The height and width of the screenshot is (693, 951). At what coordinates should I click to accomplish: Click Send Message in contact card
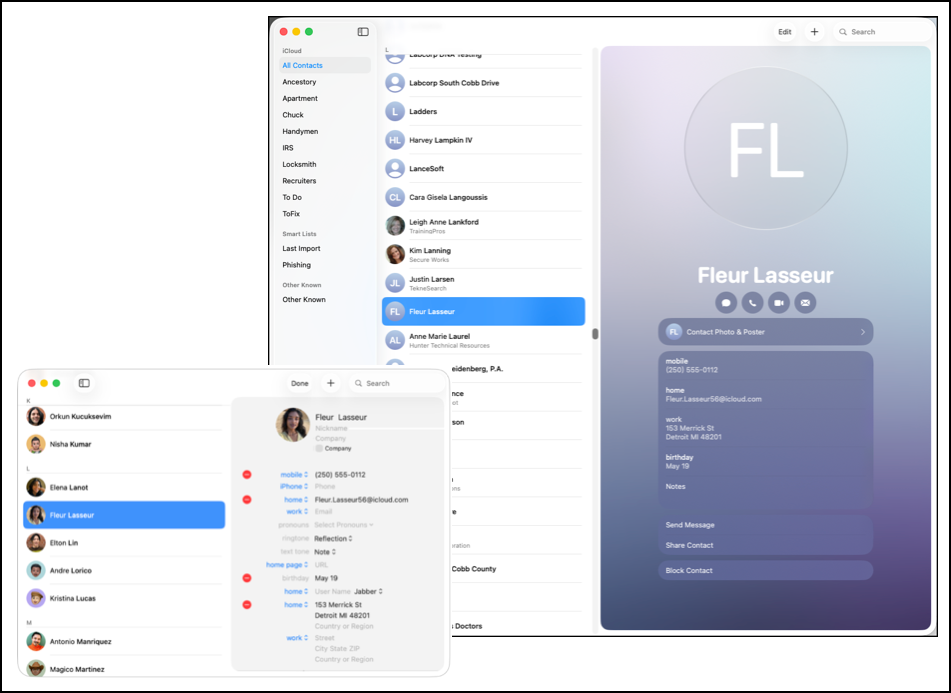(690, 525)
